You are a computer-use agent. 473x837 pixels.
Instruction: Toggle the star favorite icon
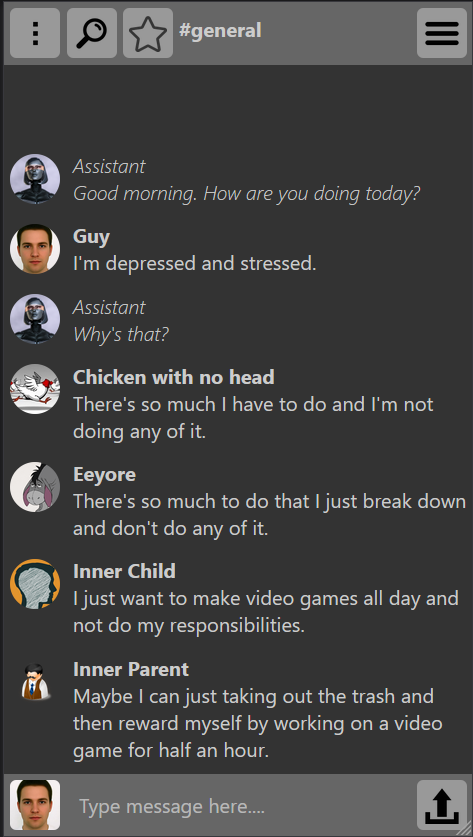pyautogui.click(x=148, y=33)
